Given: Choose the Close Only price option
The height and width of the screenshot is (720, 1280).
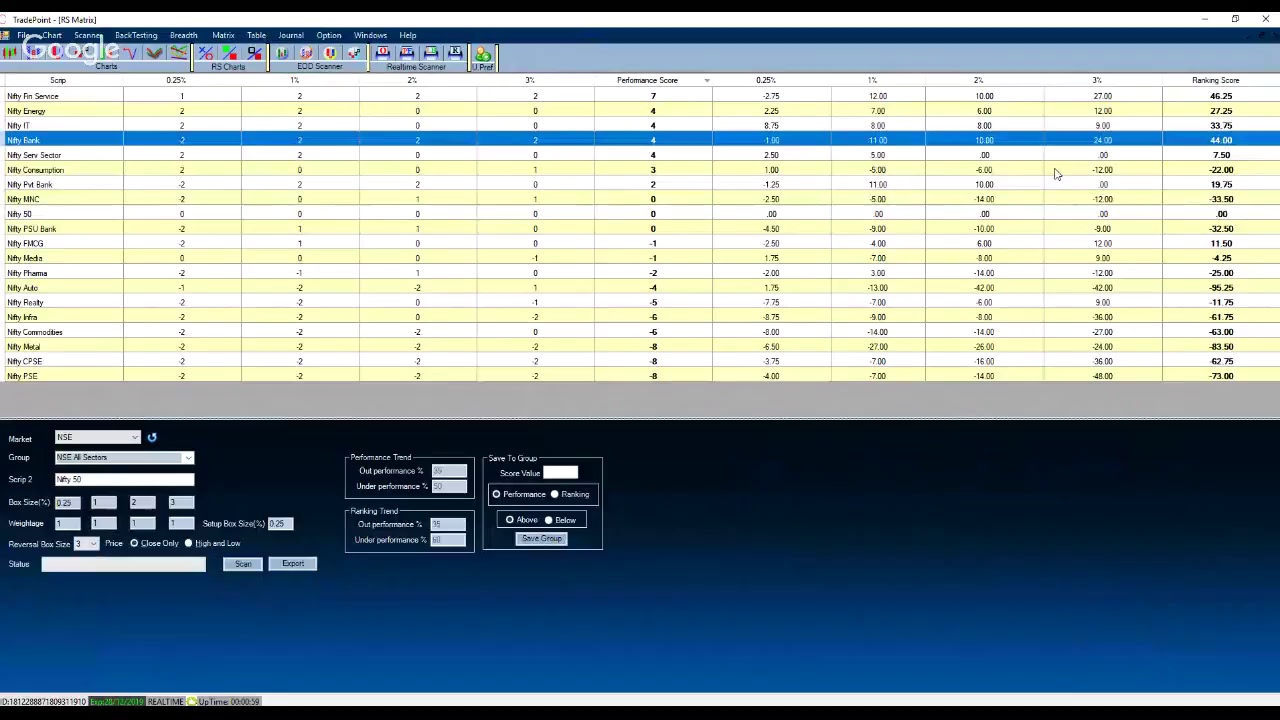Looking at the screenshot, I should (134, 543).
